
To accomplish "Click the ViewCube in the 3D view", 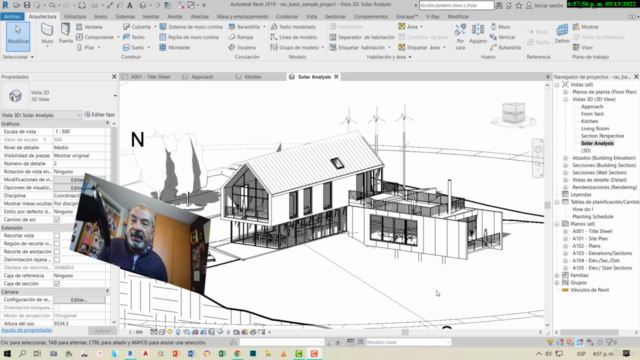I will 513,114.
